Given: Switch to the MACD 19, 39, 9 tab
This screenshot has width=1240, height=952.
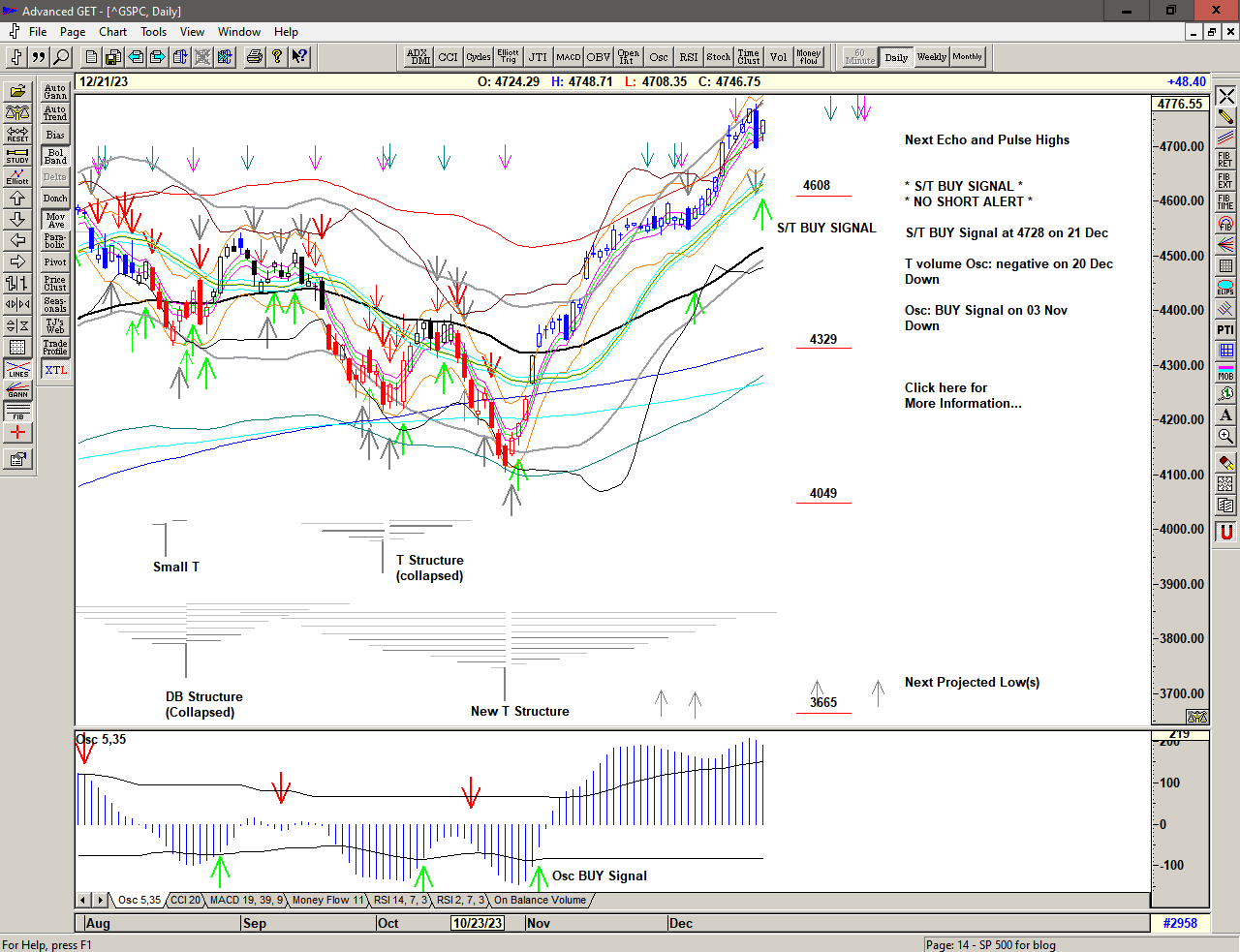Looking at the screenshot, I should 246,900.
